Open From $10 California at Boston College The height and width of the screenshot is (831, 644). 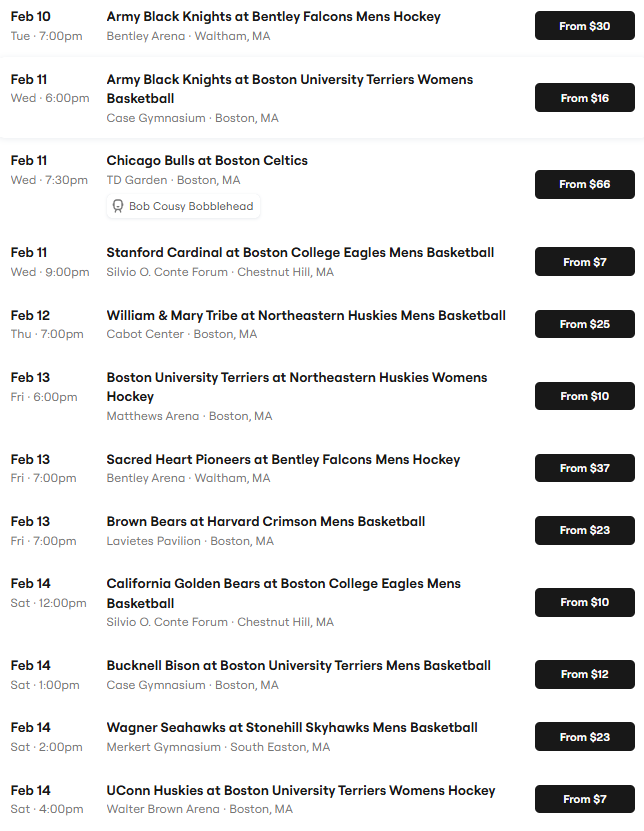tap(585, 602)
